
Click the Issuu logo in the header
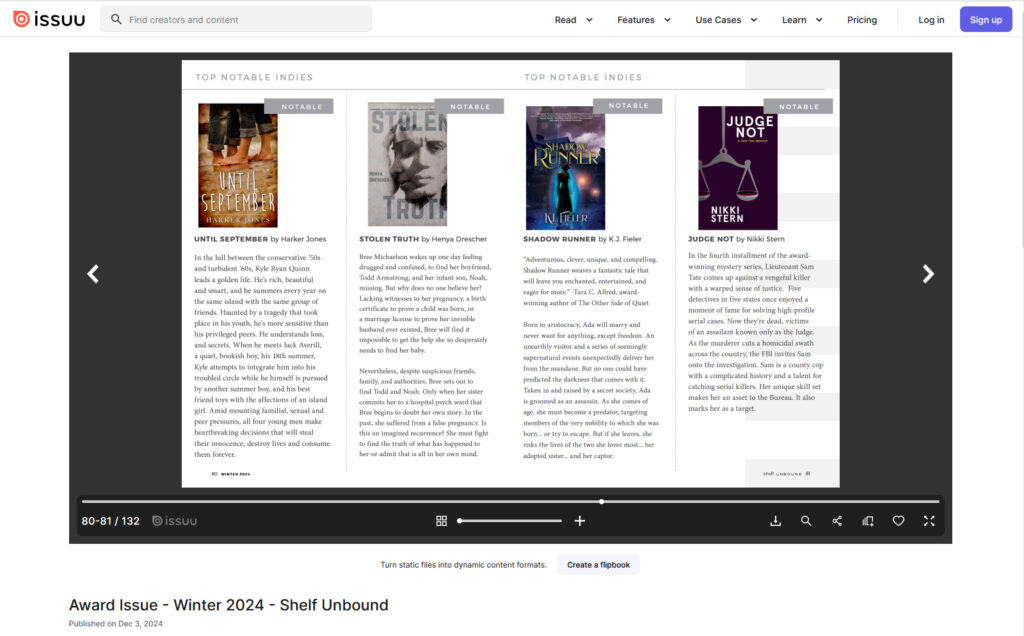pos(48,19)
